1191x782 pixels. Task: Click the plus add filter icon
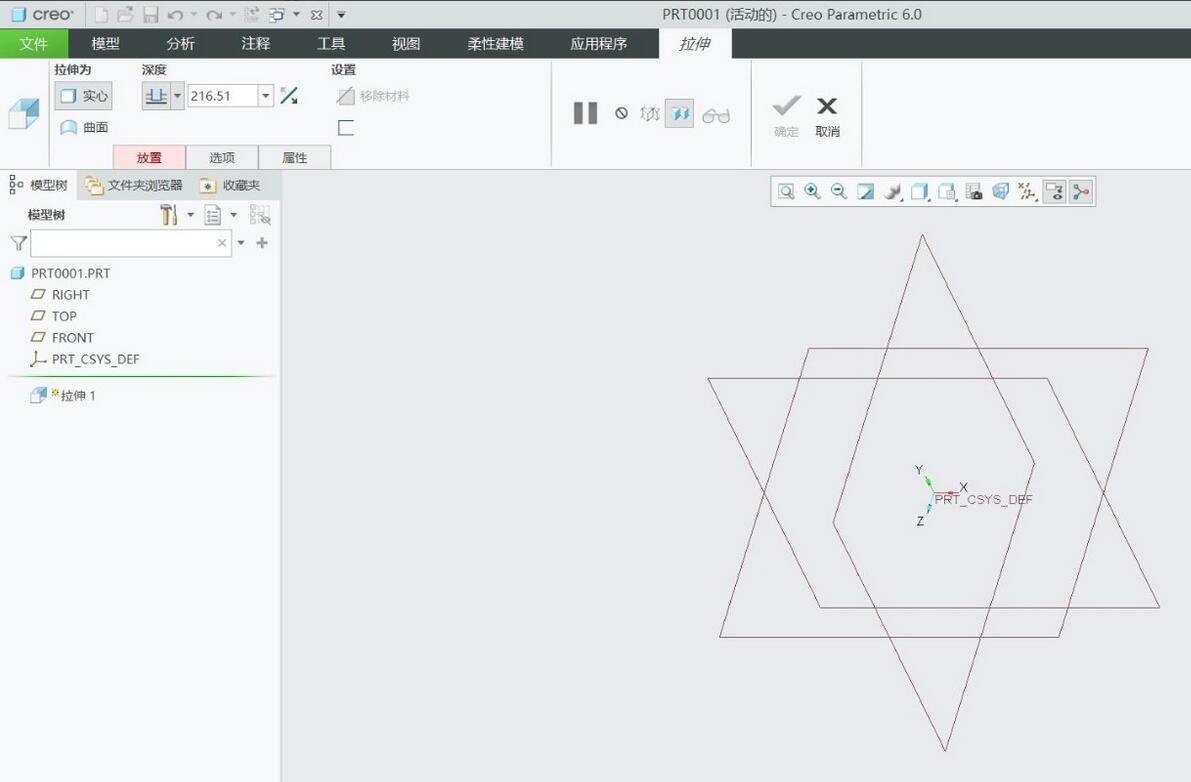tap(262, 243)
